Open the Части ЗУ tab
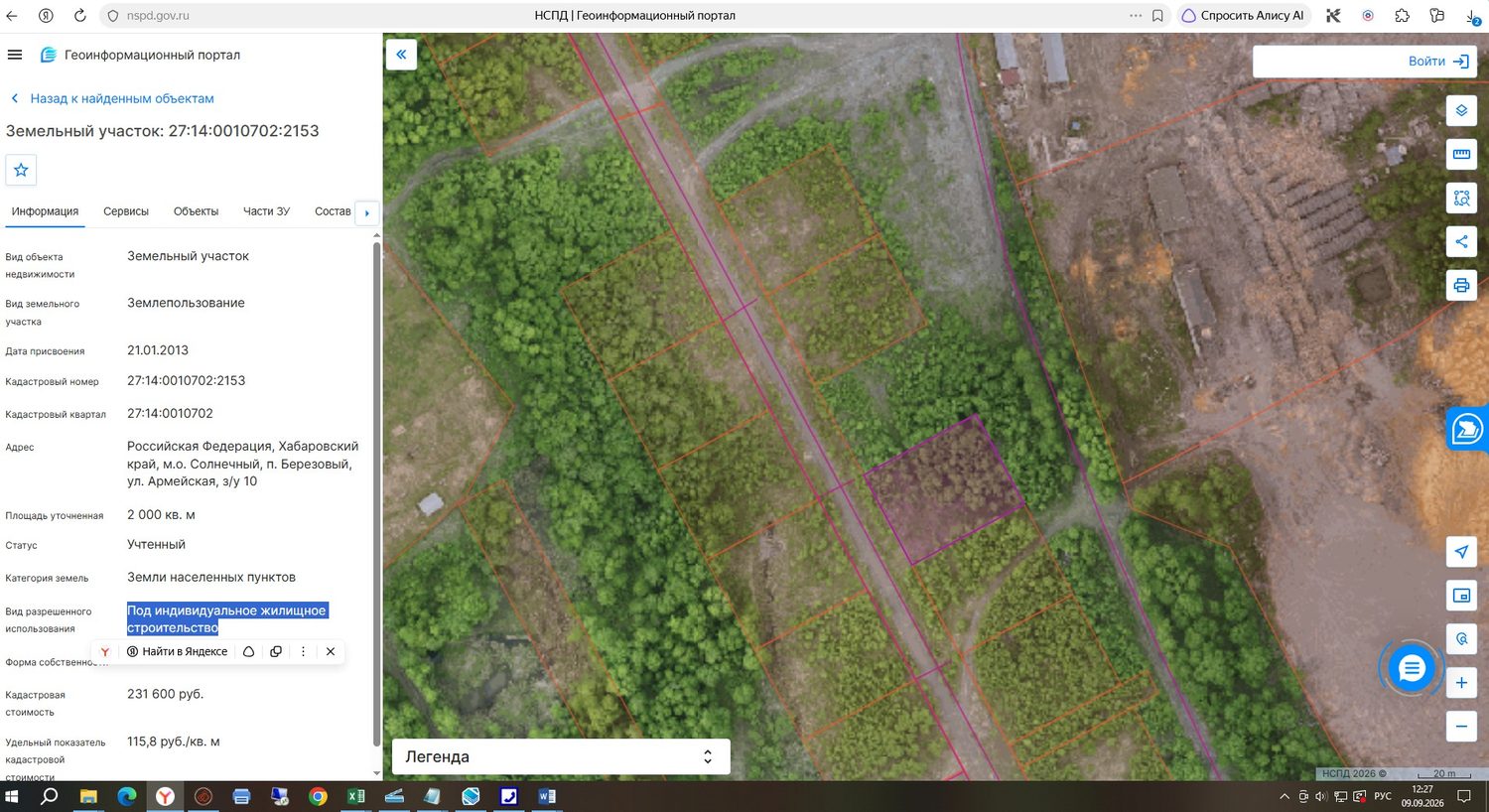Viewport: 1489px width, 812px height. click(266, 211)
